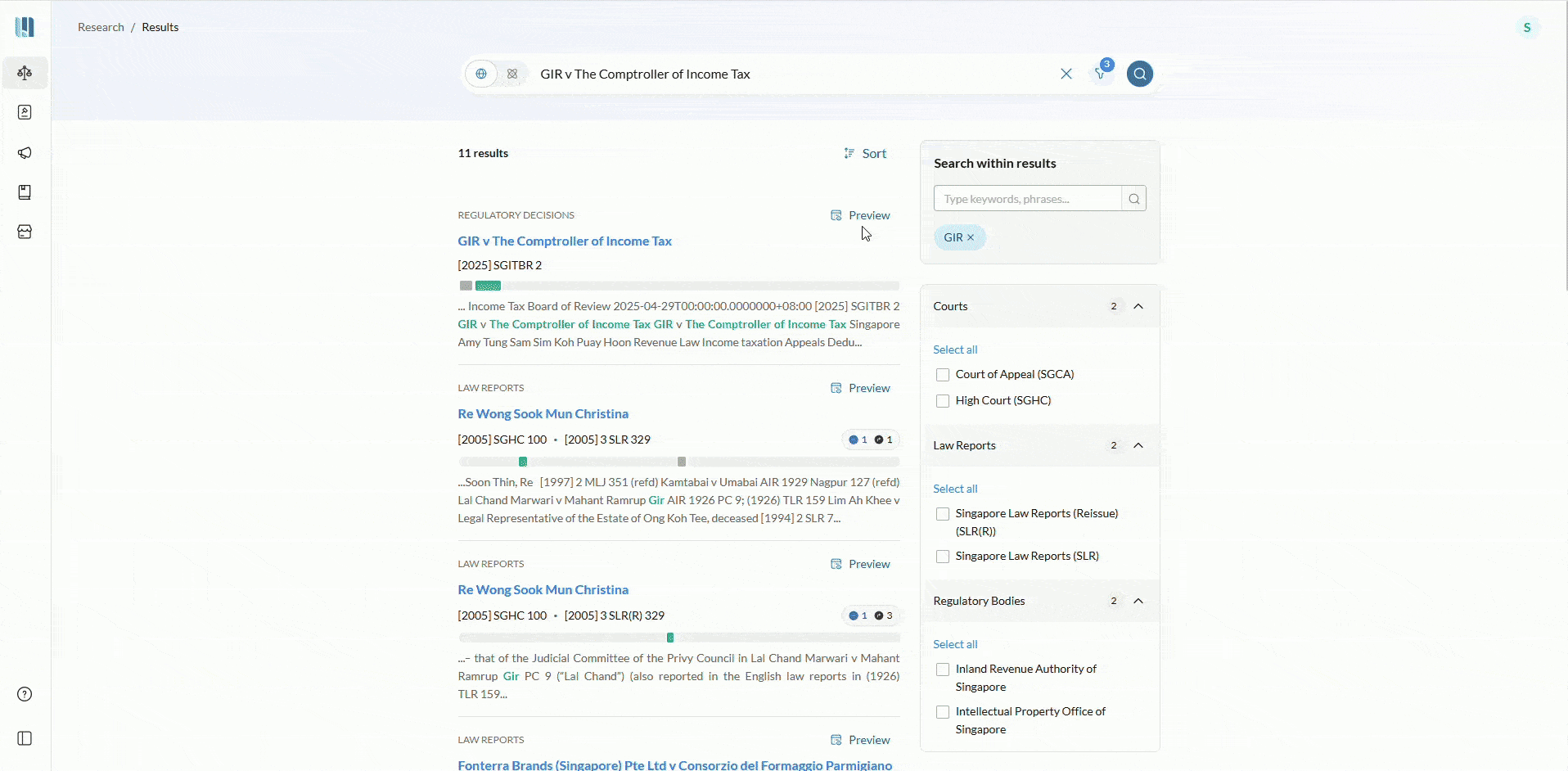Collapse the Regulatory Bodies filter section
1568x771 pixels.
[1138, 601]
